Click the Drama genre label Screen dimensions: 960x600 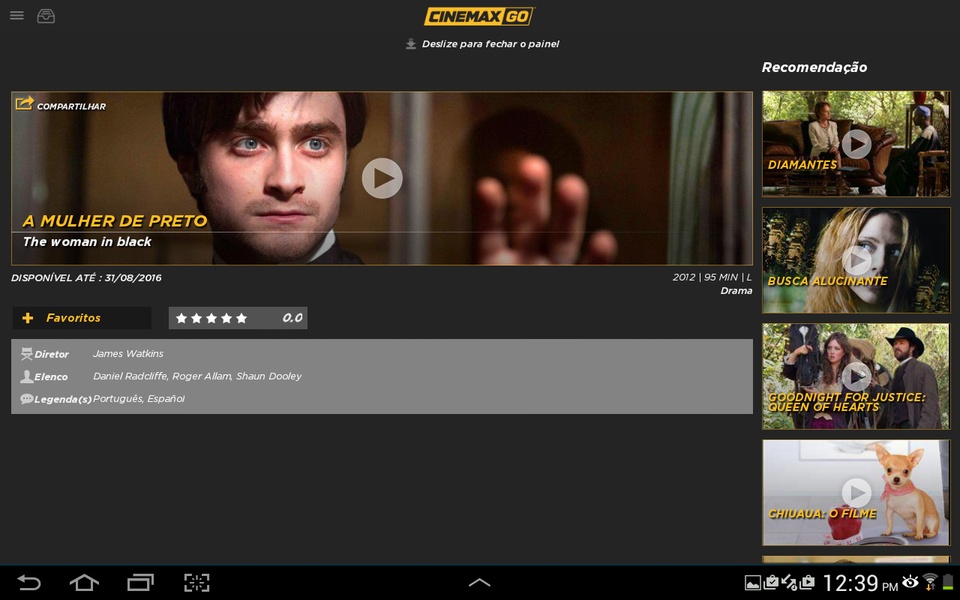736,291
